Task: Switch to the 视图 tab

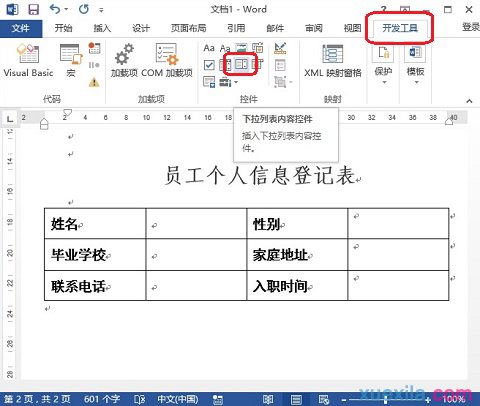Action: coord(352,28)
